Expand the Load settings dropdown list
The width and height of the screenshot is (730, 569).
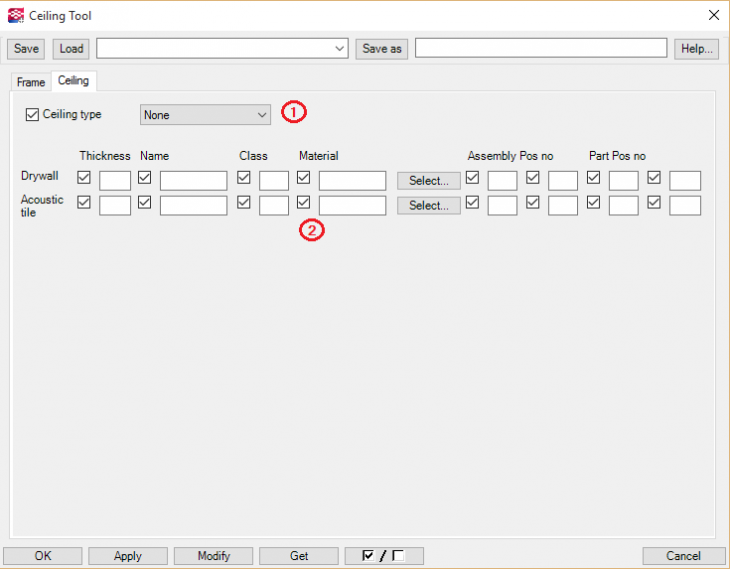coord(339,48)
